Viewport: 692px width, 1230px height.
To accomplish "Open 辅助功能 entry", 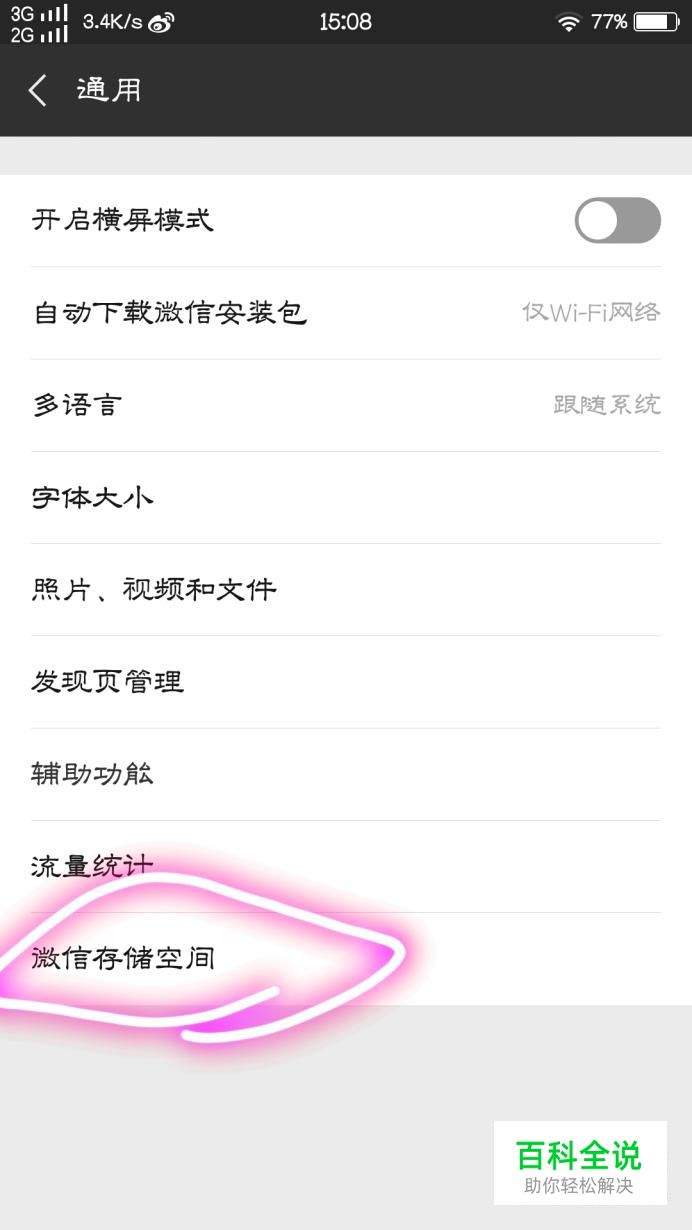I will pyautogui.click(x=346, y=774).
